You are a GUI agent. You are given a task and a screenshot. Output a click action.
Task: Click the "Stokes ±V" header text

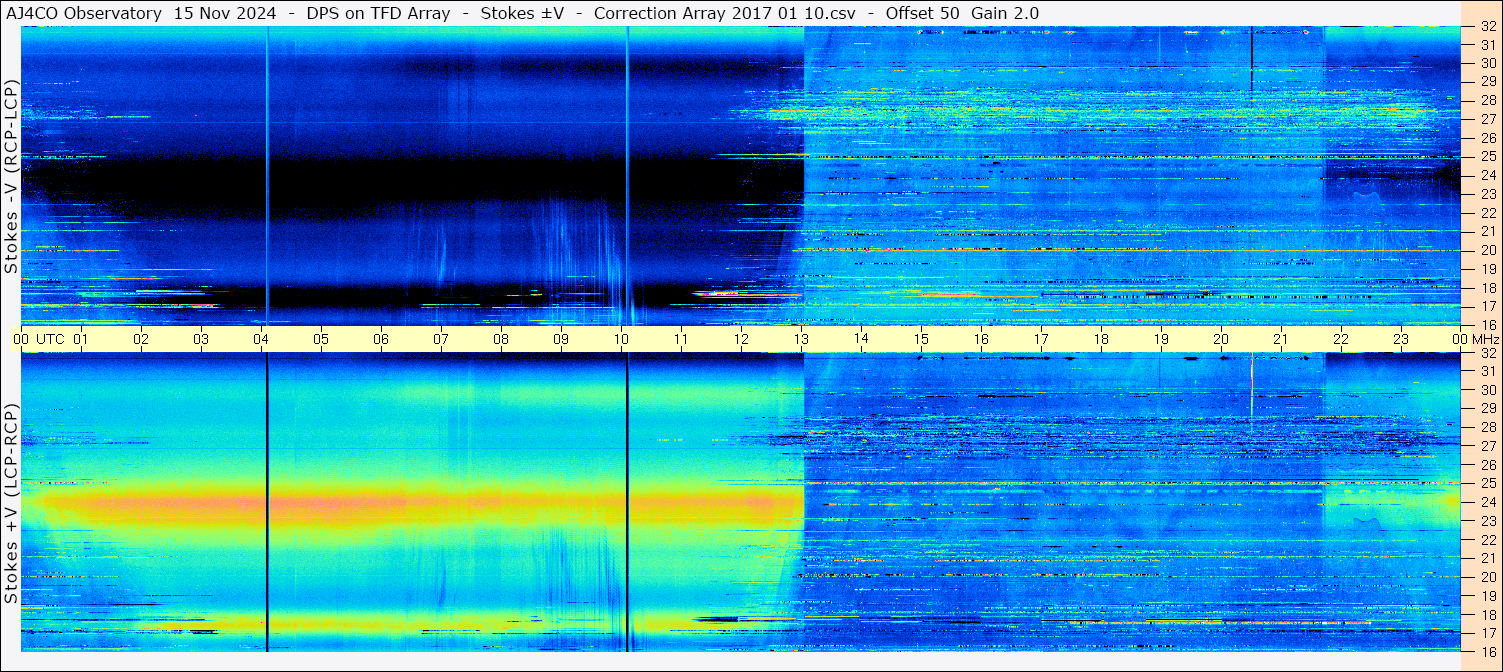(x=522, y=13)
